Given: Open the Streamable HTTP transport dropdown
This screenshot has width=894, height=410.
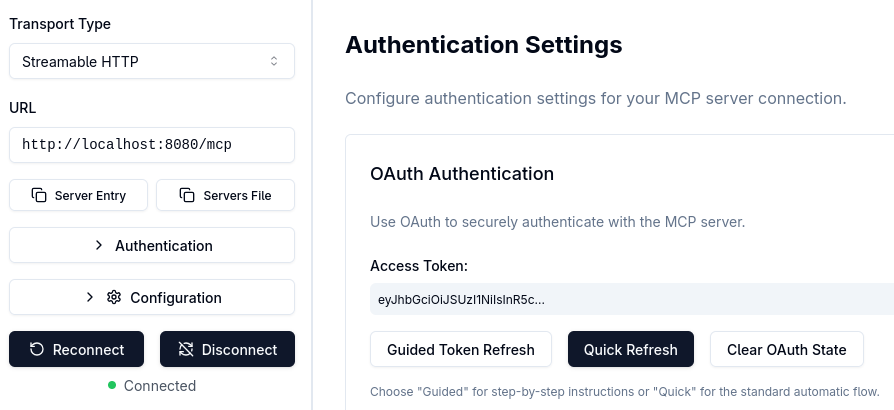Looking at the screenshot, I should (152, 61).
